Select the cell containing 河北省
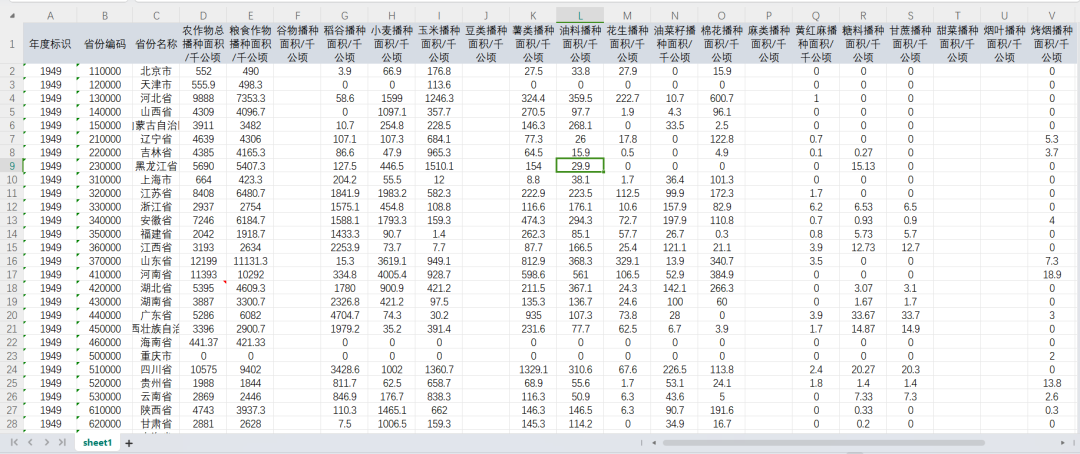Image resolution: width=1080 pixels, height=454 pixels. (x=156, y=98)
